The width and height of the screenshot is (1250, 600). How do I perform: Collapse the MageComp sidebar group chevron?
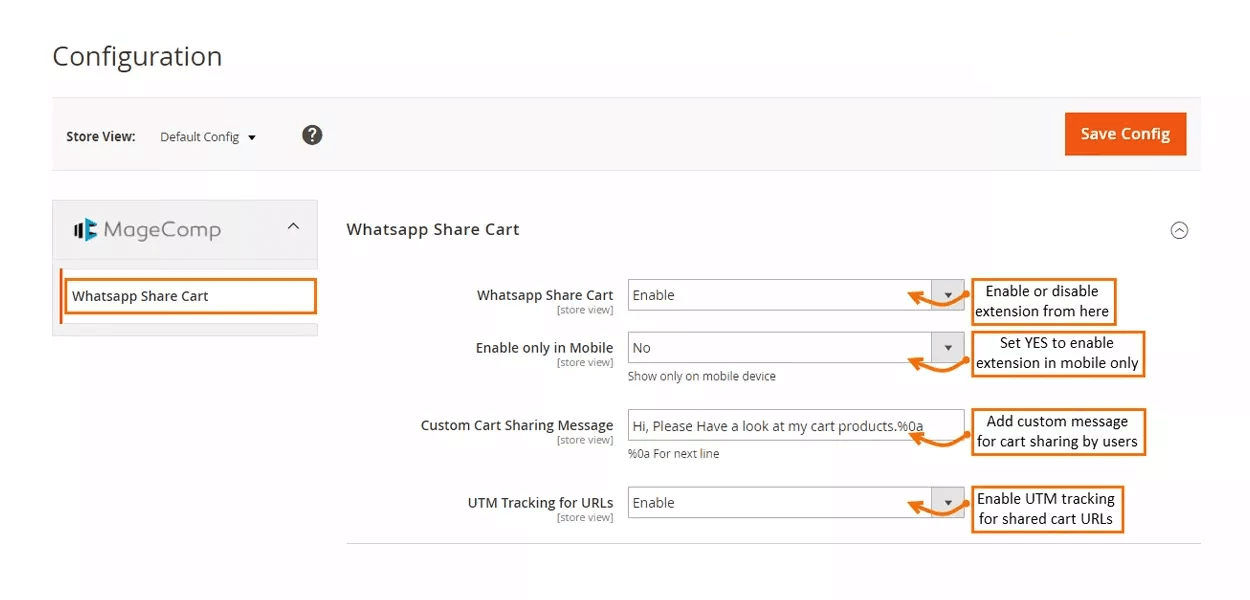pyautogui.click(x=293, y=227)
